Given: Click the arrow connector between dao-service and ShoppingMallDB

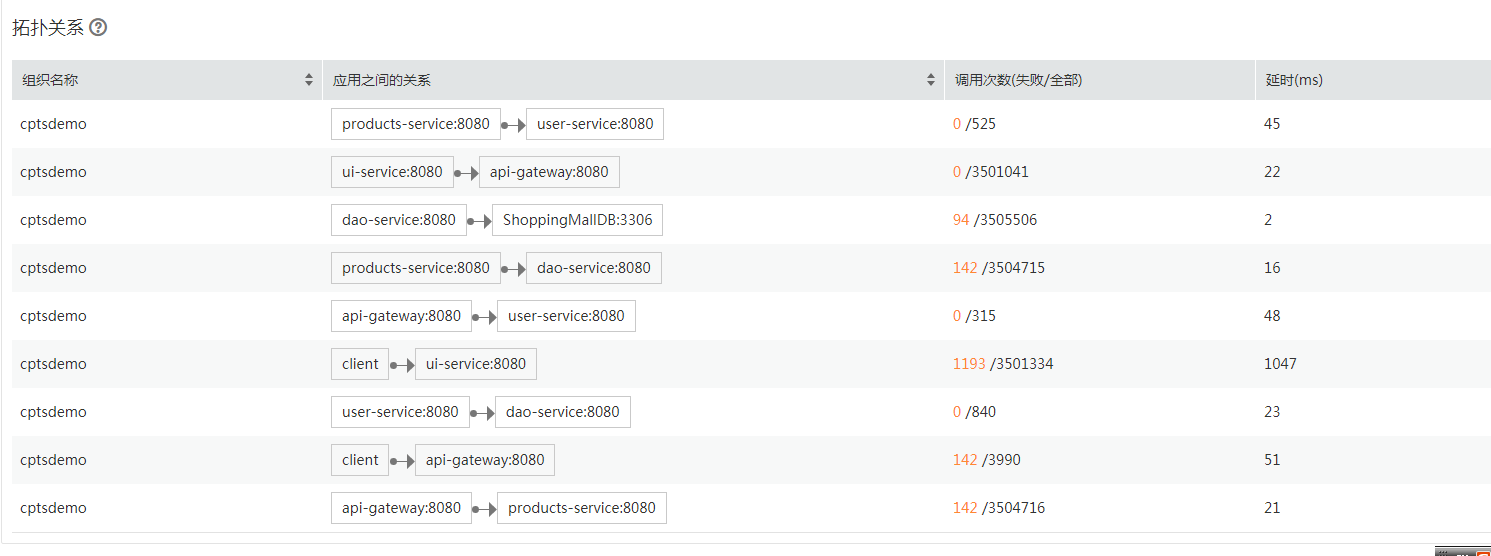Looking at the screenshot, I should (x=479, y=220).
